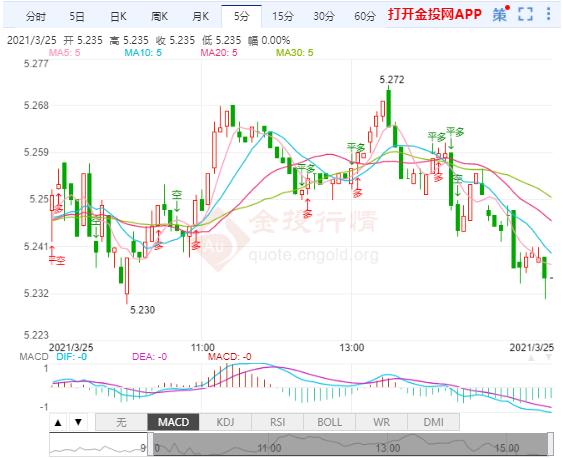
Task: Click the 5.230 low price marker
Action: (142, 310)
